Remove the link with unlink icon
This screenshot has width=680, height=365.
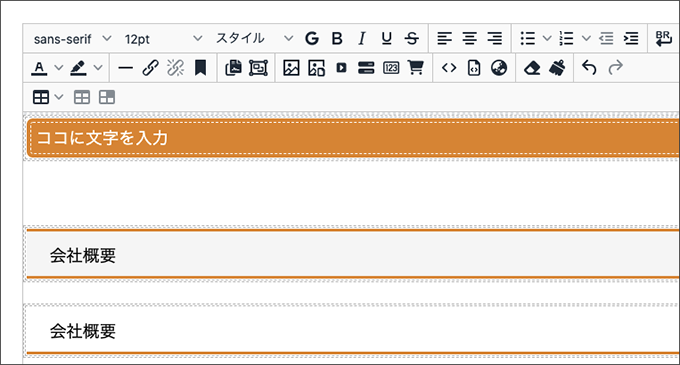[175, 68]
